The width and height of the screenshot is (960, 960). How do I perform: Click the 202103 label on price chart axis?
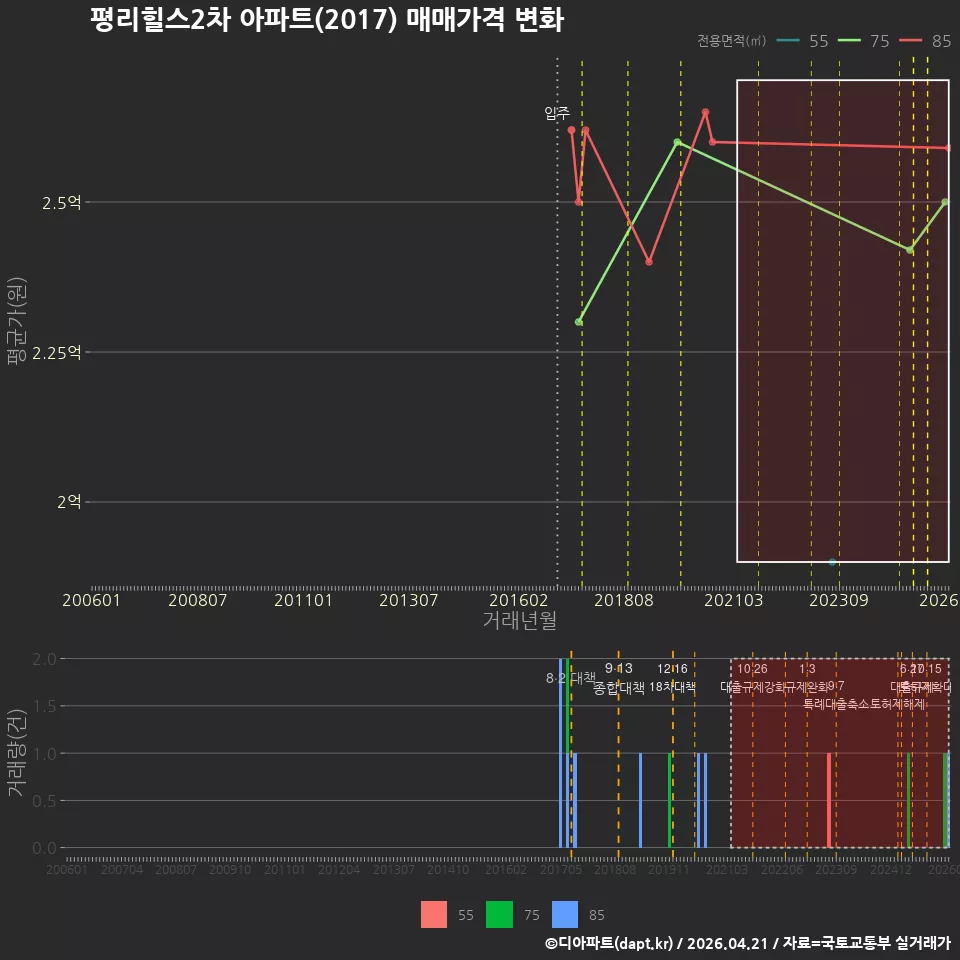pyautogui.click(x=733, y=600)
